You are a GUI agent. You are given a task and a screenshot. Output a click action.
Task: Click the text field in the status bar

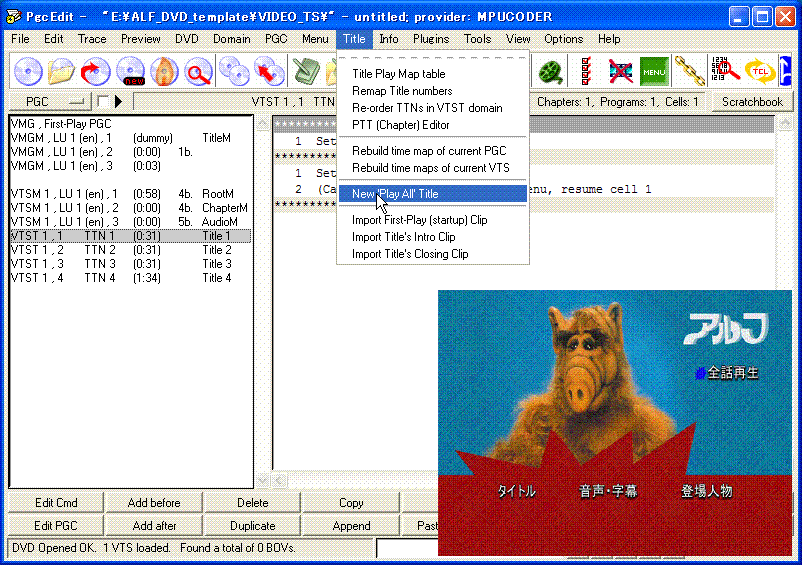(x=408, y=548)
